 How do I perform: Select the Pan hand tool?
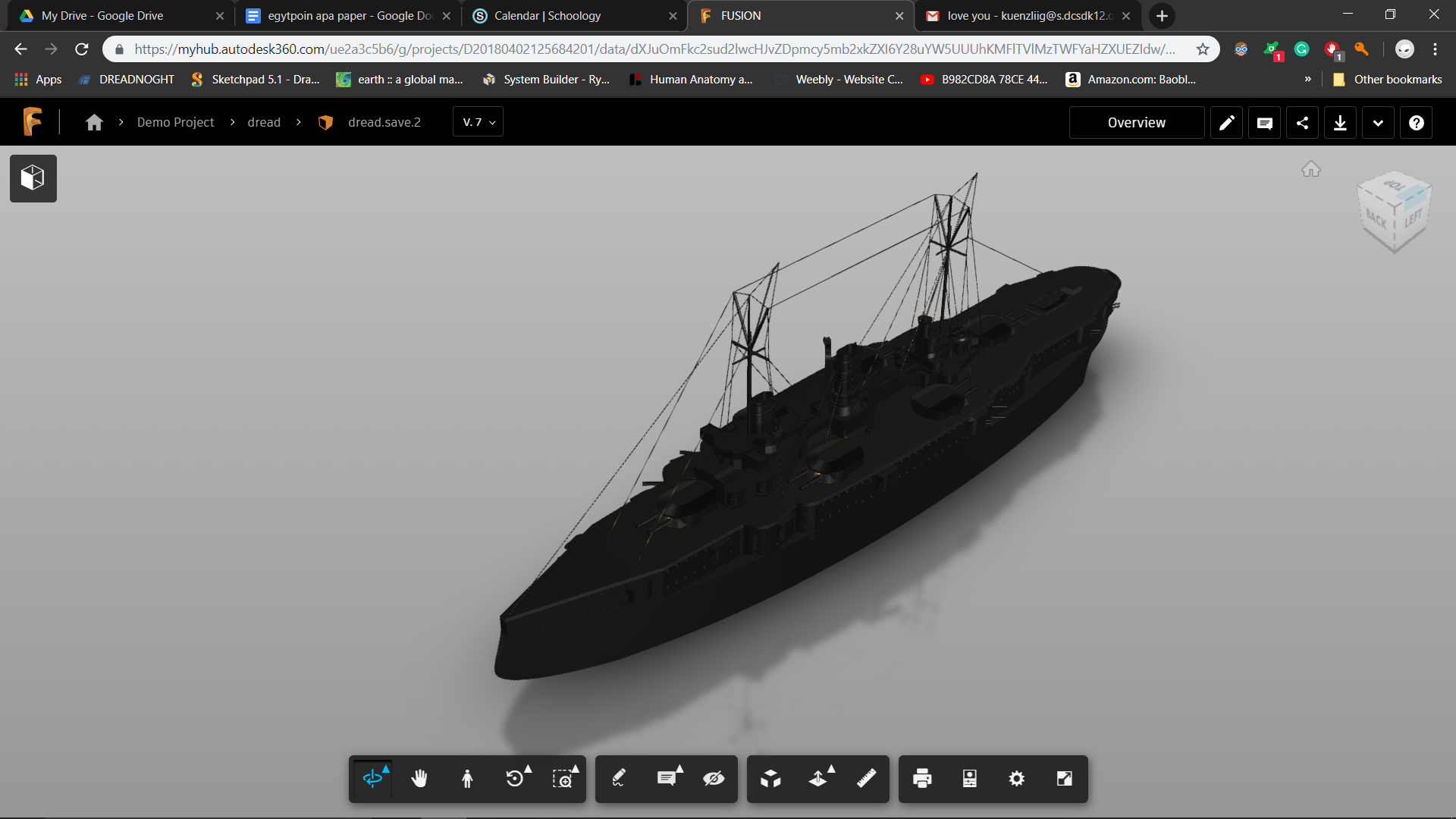(x=419, y=779)
